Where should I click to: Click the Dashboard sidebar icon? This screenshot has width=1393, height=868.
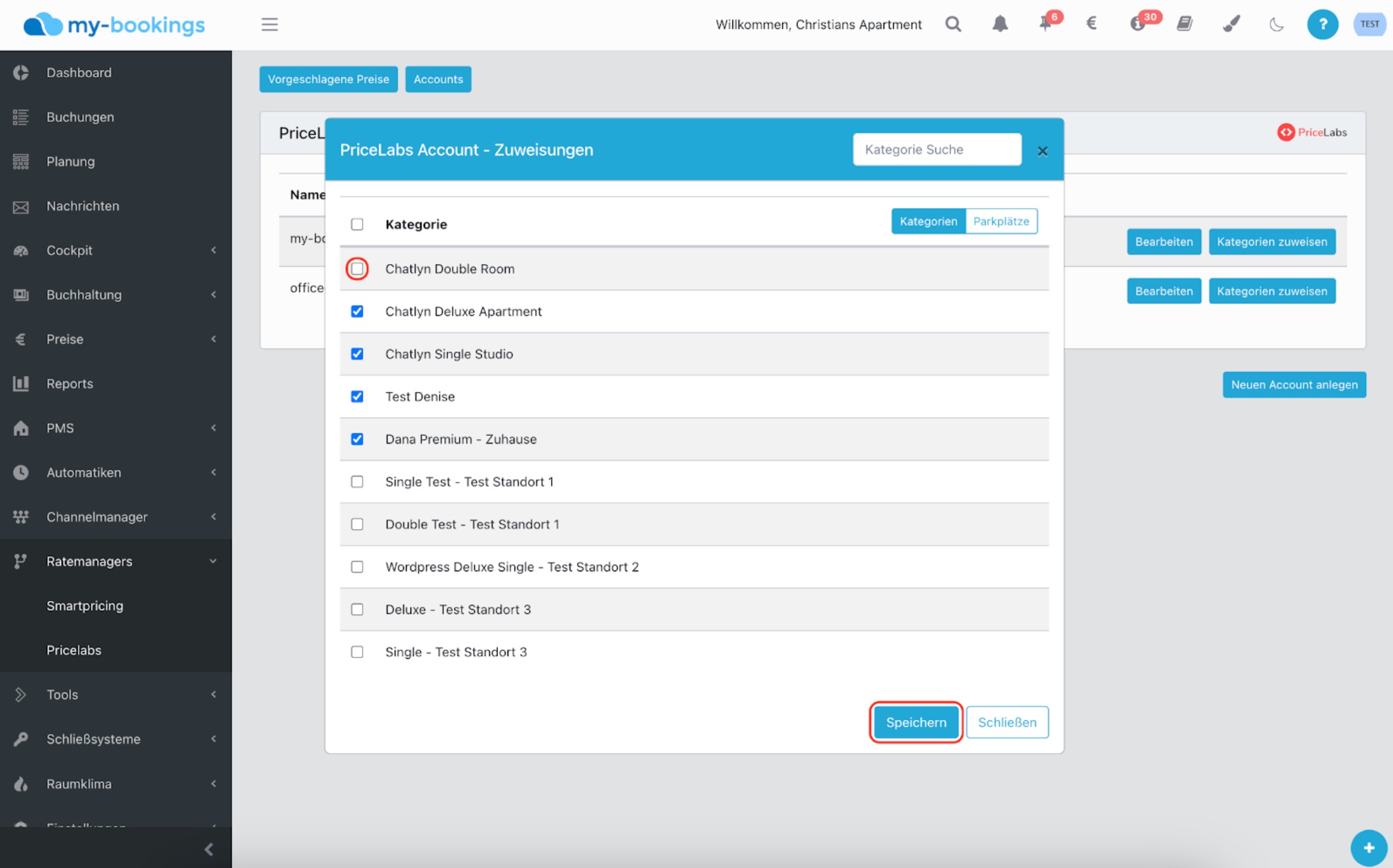pos(21,73)
